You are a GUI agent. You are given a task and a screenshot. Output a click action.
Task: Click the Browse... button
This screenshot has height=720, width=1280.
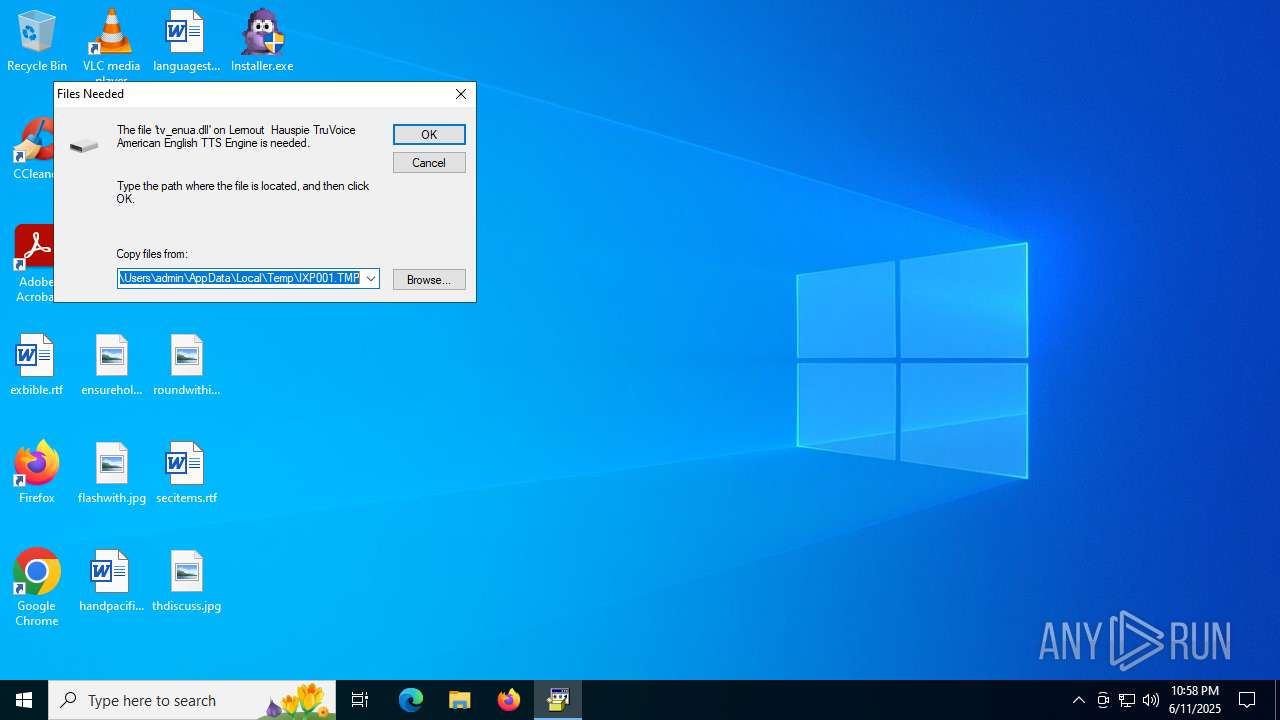(x=429, y=279)
